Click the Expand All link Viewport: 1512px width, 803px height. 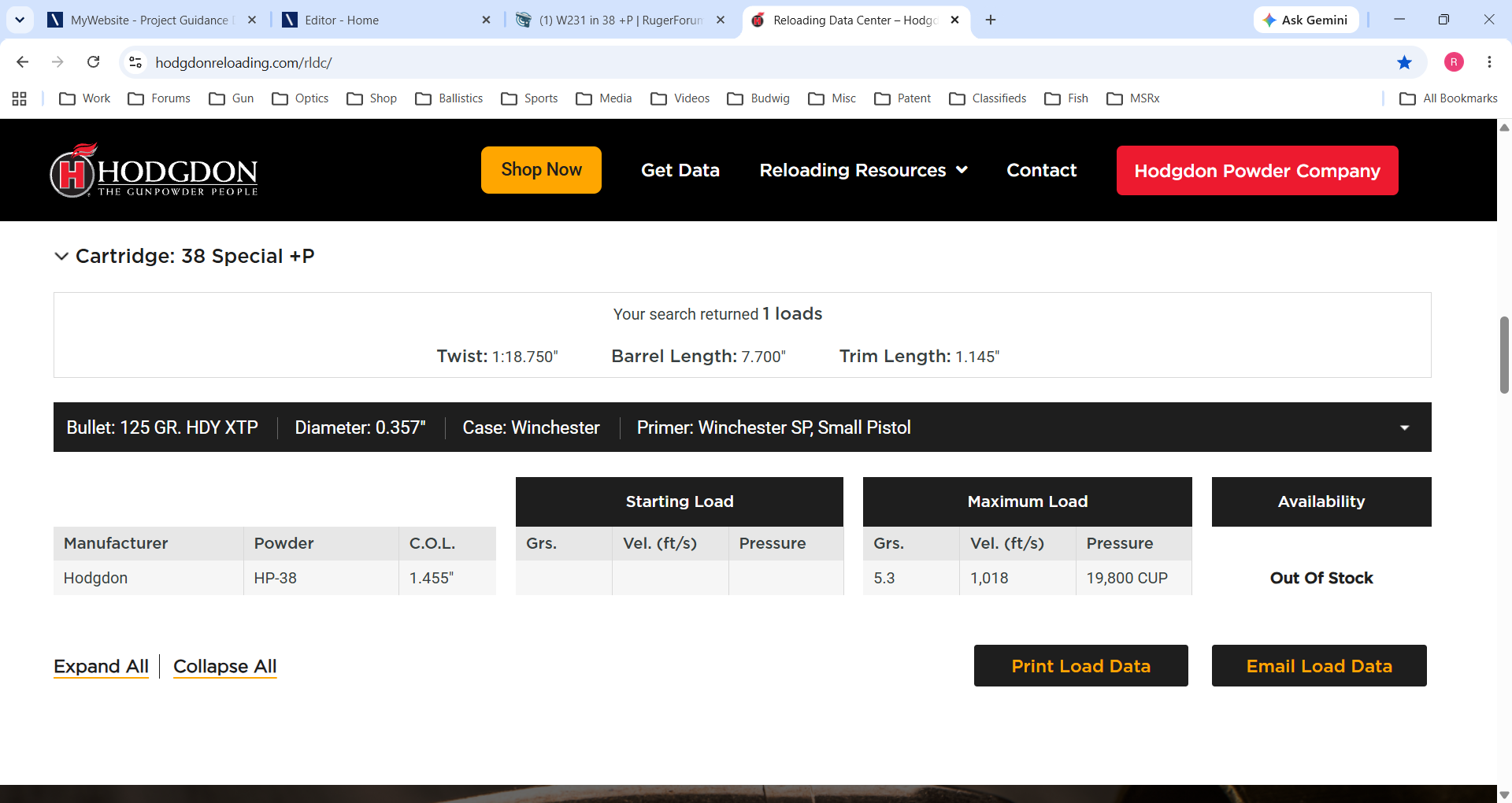pos(101,667)
